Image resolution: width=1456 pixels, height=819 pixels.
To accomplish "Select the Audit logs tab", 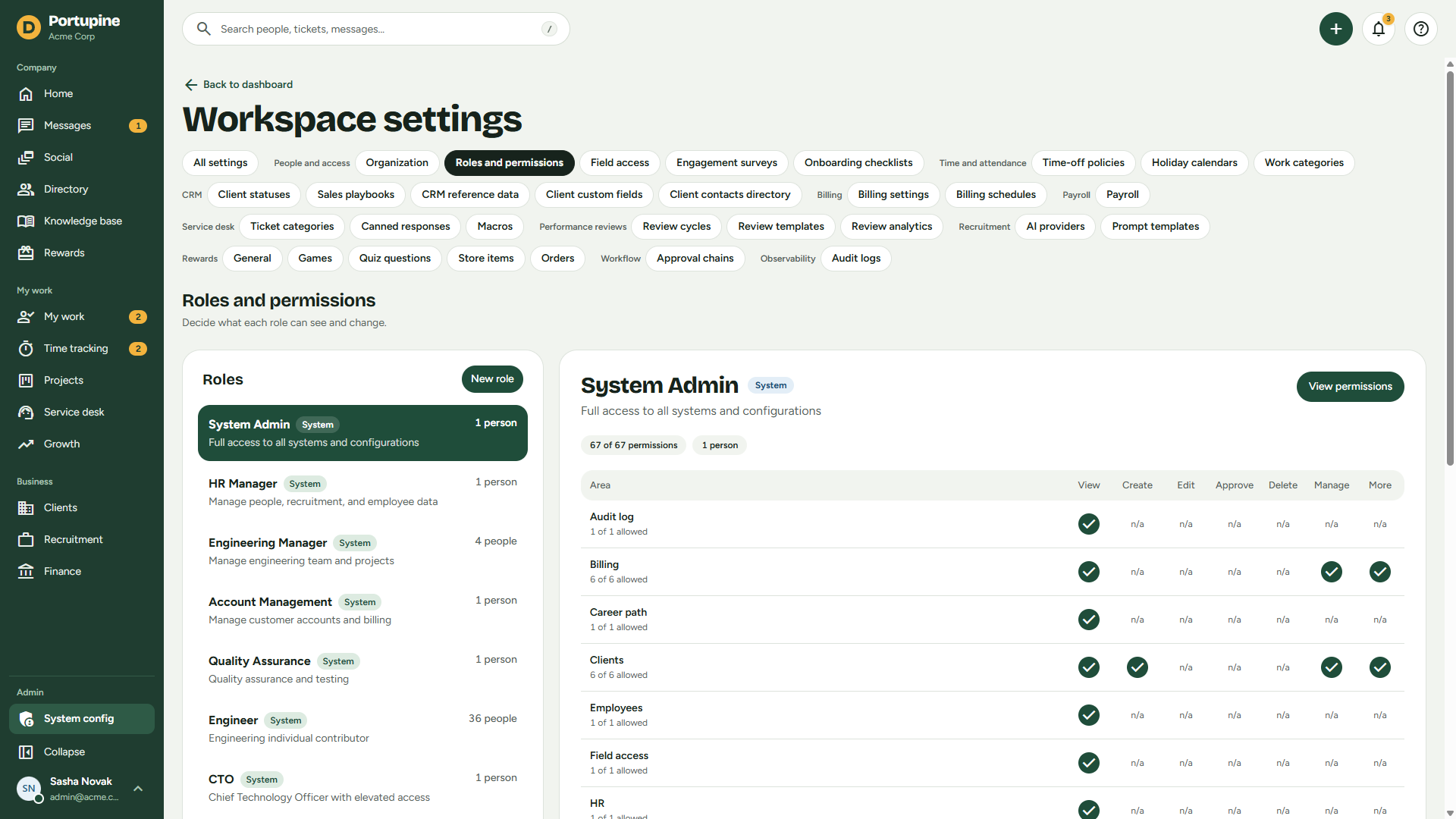I will (856, 259).
